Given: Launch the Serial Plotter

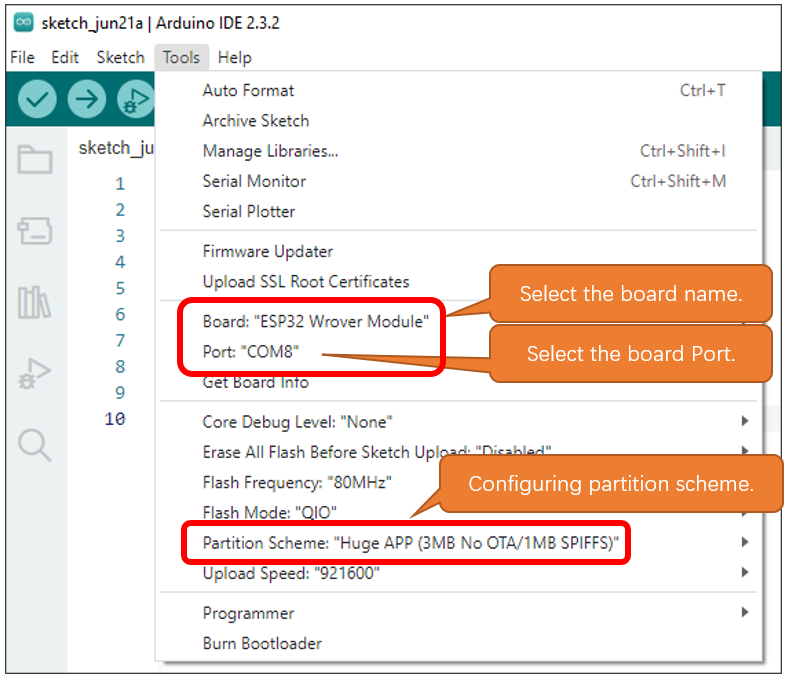Looking at the screenshot, I should (x=459, y=211).
